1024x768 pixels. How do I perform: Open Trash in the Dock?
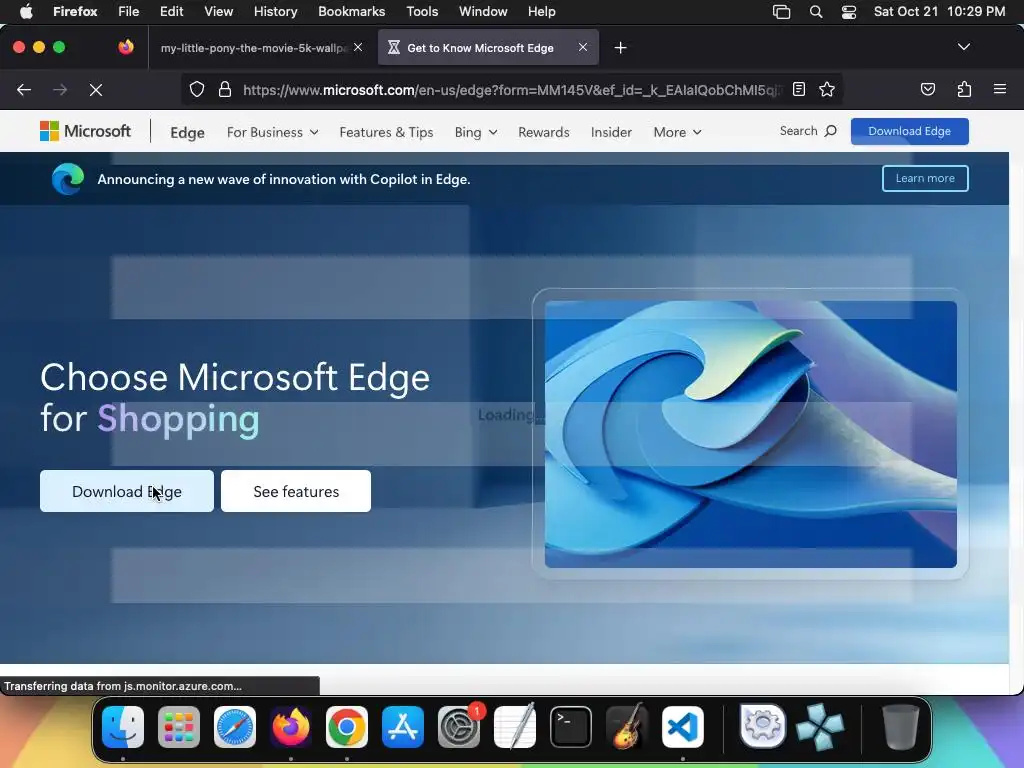tap(901, 726)
